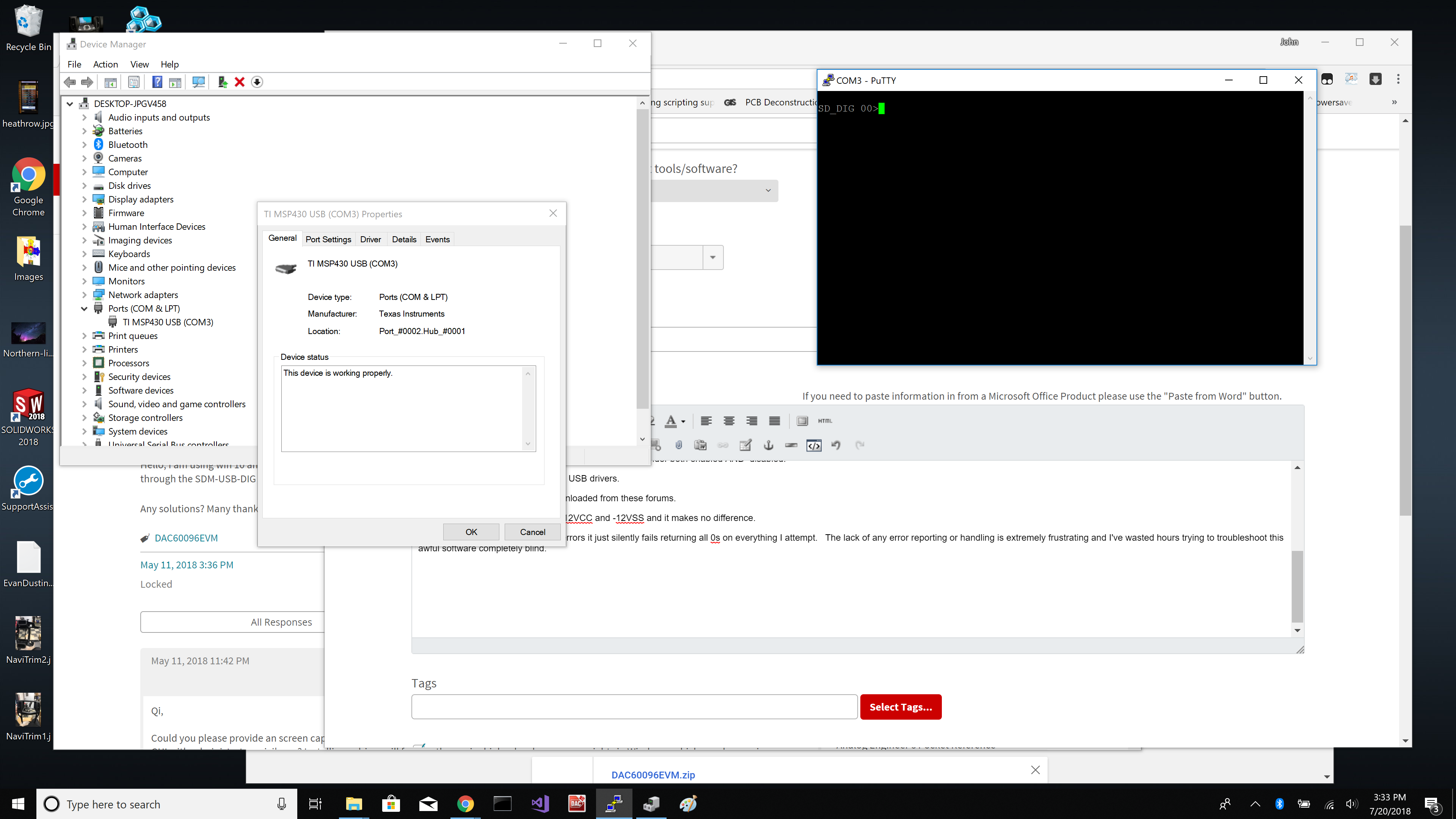This screenshot has width=1456, height=819.
Task: Expand Human Interface Devices node
Action: (x=84, y=227)
